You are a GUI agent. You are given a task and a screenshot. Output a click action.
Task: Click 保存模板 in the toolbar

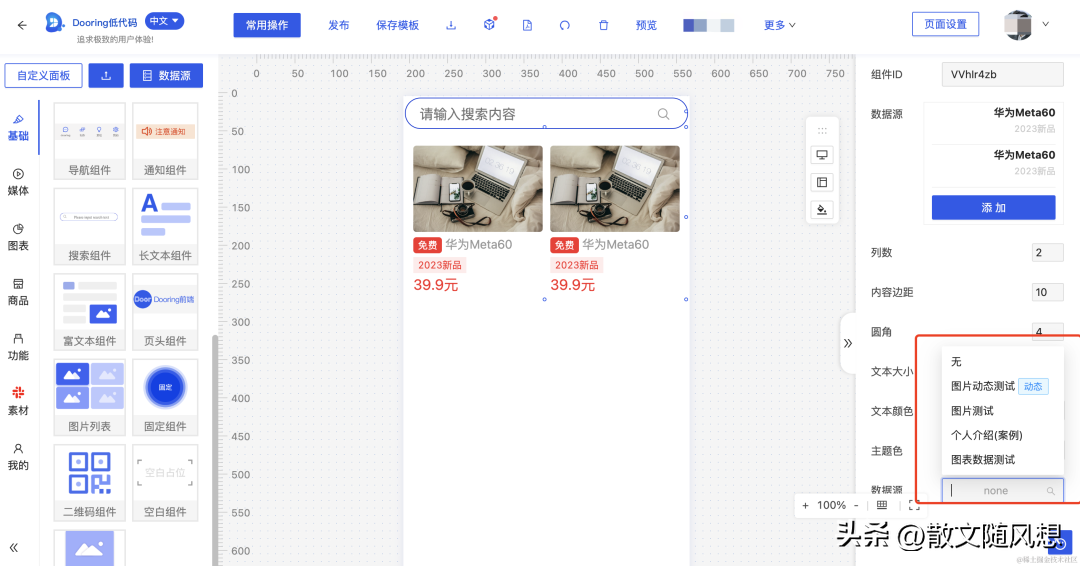(x=397, y=25)
